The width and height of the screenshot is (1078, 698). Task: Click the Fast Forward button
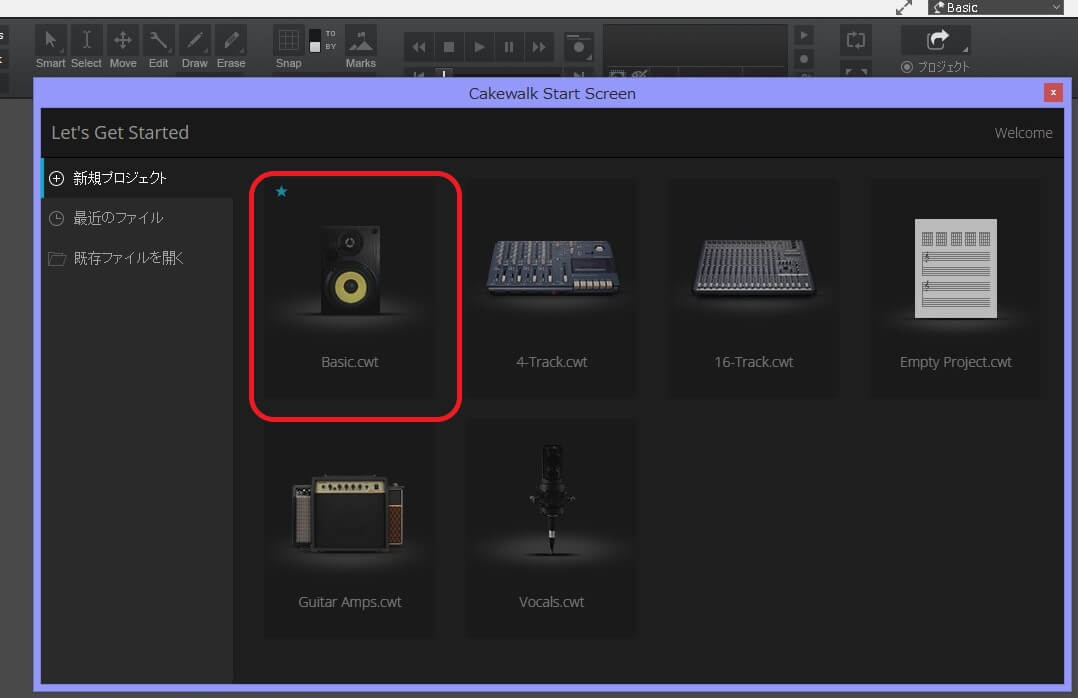pyautogui.click(x=539, y=47)
